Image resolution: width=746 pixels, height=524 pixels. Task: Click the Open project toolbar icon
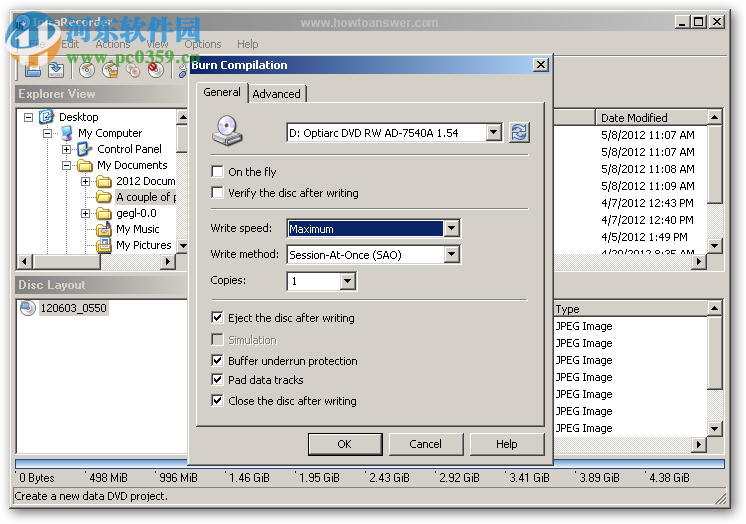pyautogui.click(x=33, y=70)
